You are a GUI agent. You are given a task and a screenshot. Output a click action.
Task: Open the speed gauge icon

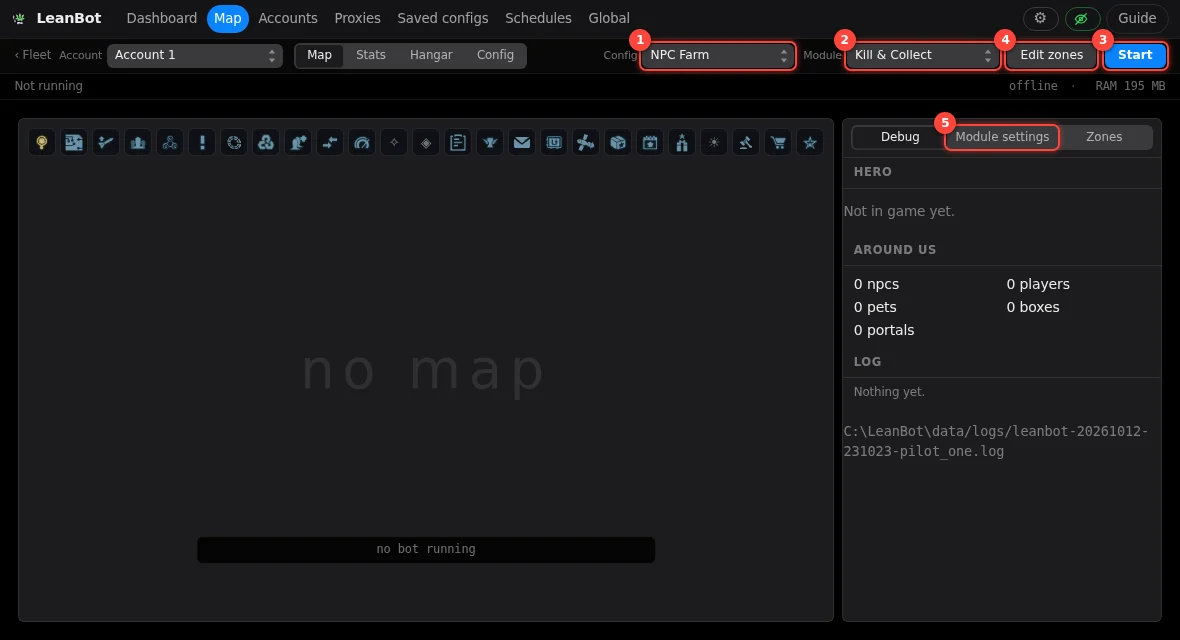pos(362,142)
